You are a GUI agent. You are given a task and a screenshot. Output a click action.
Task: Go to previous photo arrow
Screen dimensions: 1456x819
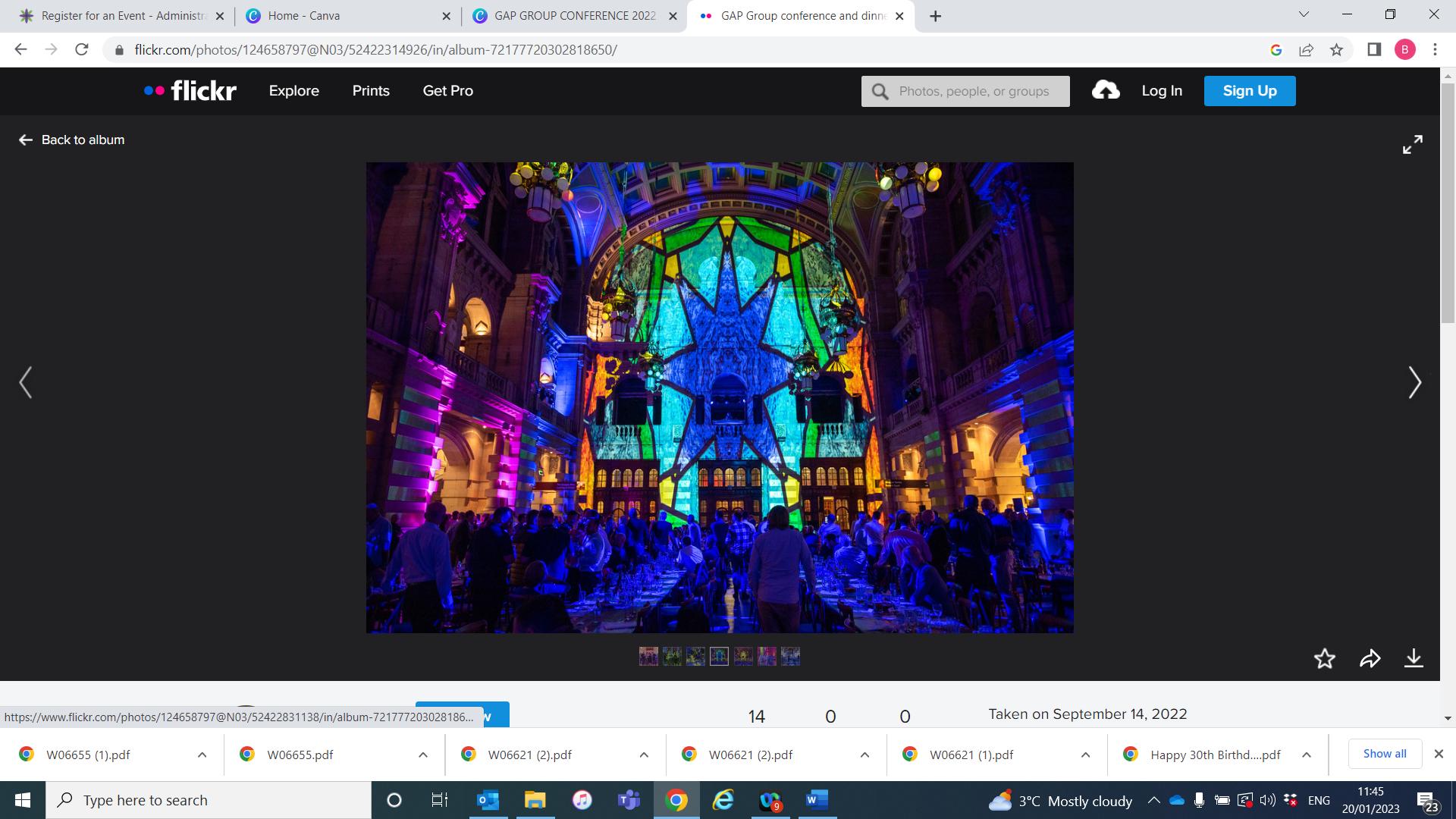point(26,382)
